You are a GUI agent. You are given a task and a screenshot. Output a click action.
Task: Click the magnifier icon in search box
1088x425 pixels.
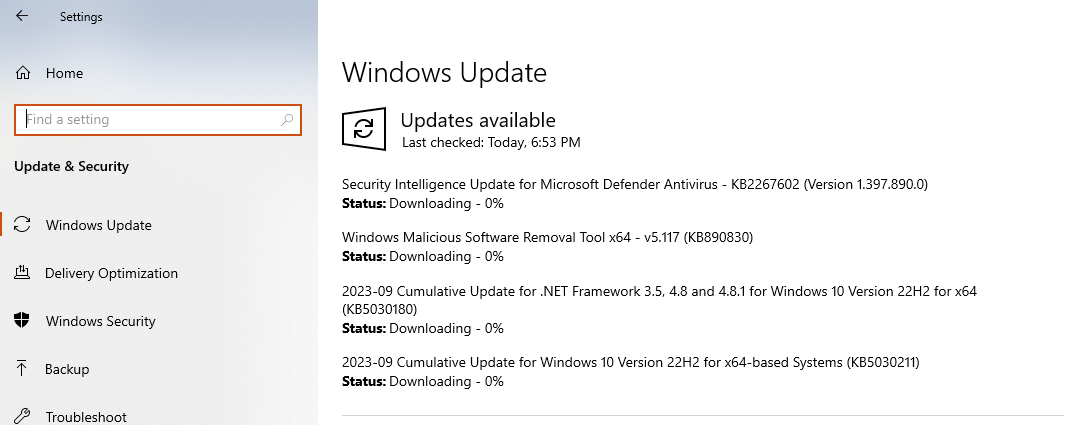tap(287, 119)
